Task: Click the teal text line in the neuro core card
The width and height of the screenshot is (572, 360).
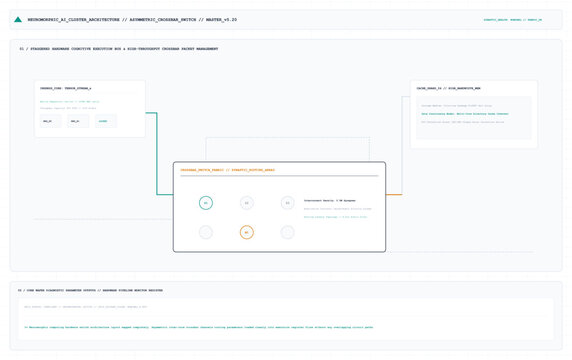Action: (70, 101)
